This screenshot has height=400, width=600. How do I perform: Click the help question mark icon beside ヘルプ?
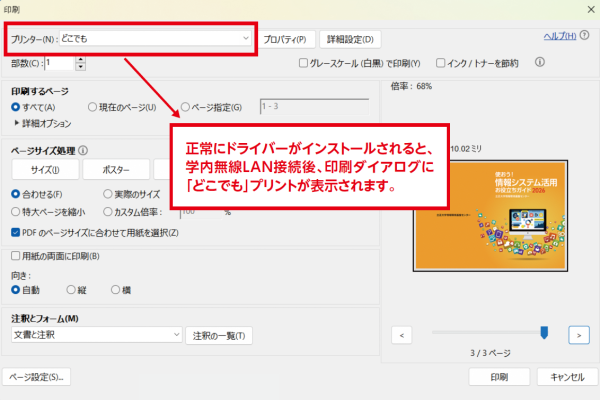tap(586, 37)
